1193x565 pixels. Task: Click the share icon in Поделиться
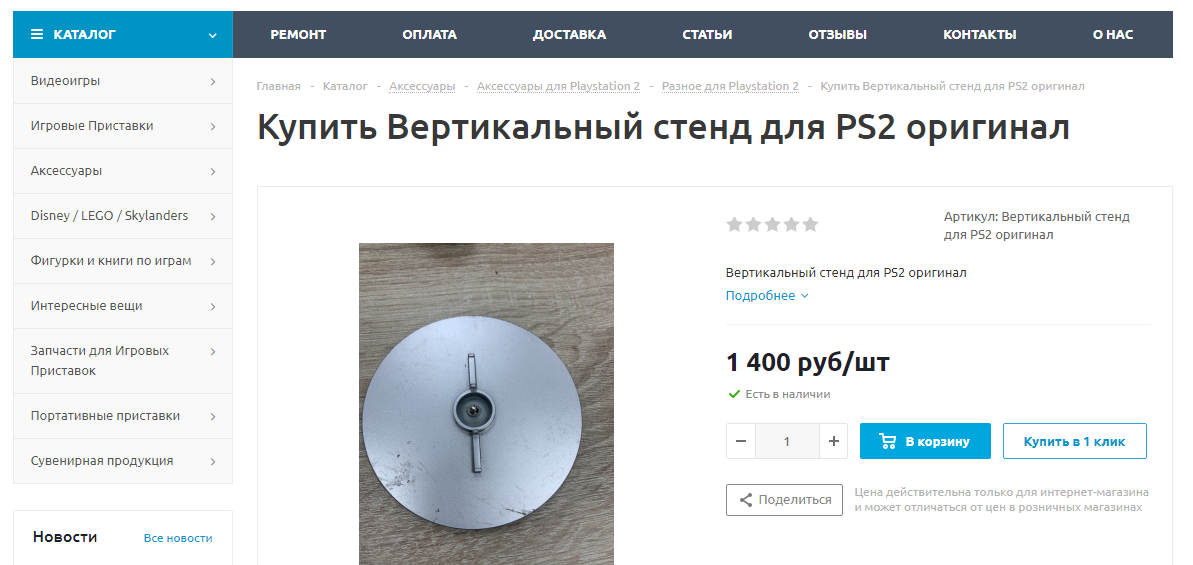point(746,500)
